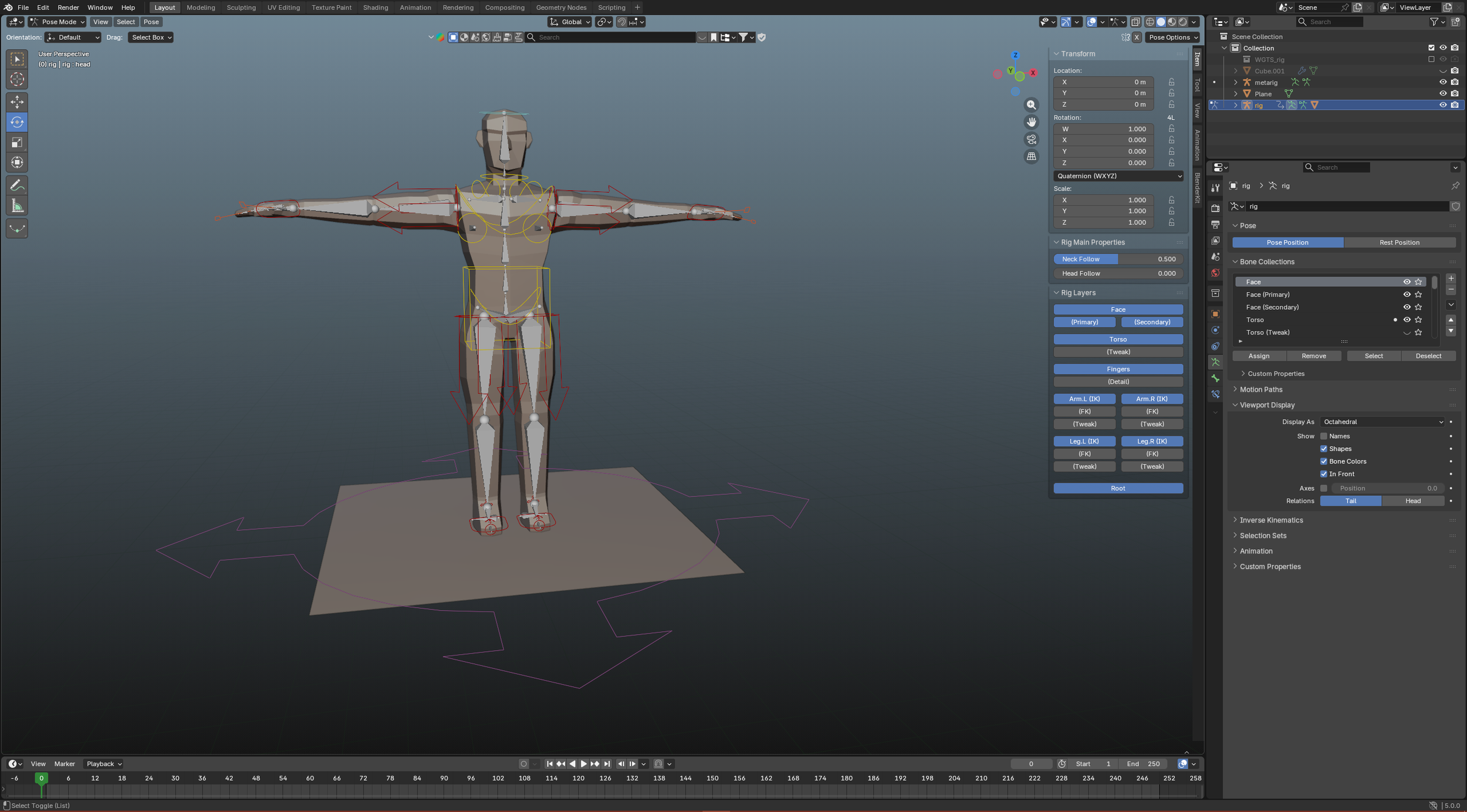Screen dimensions: 1467x812
Task: Open the Display As Octahedral dropdown
Action: coord(1382,422)
